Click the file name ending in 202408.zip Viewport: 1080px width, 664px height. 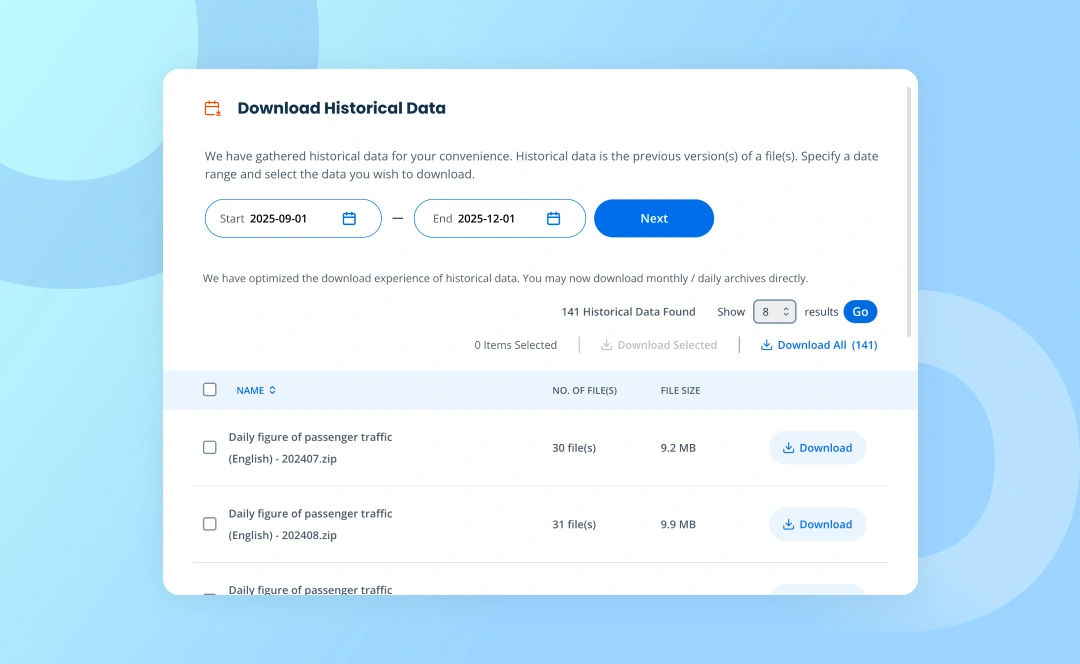[311, 524]
